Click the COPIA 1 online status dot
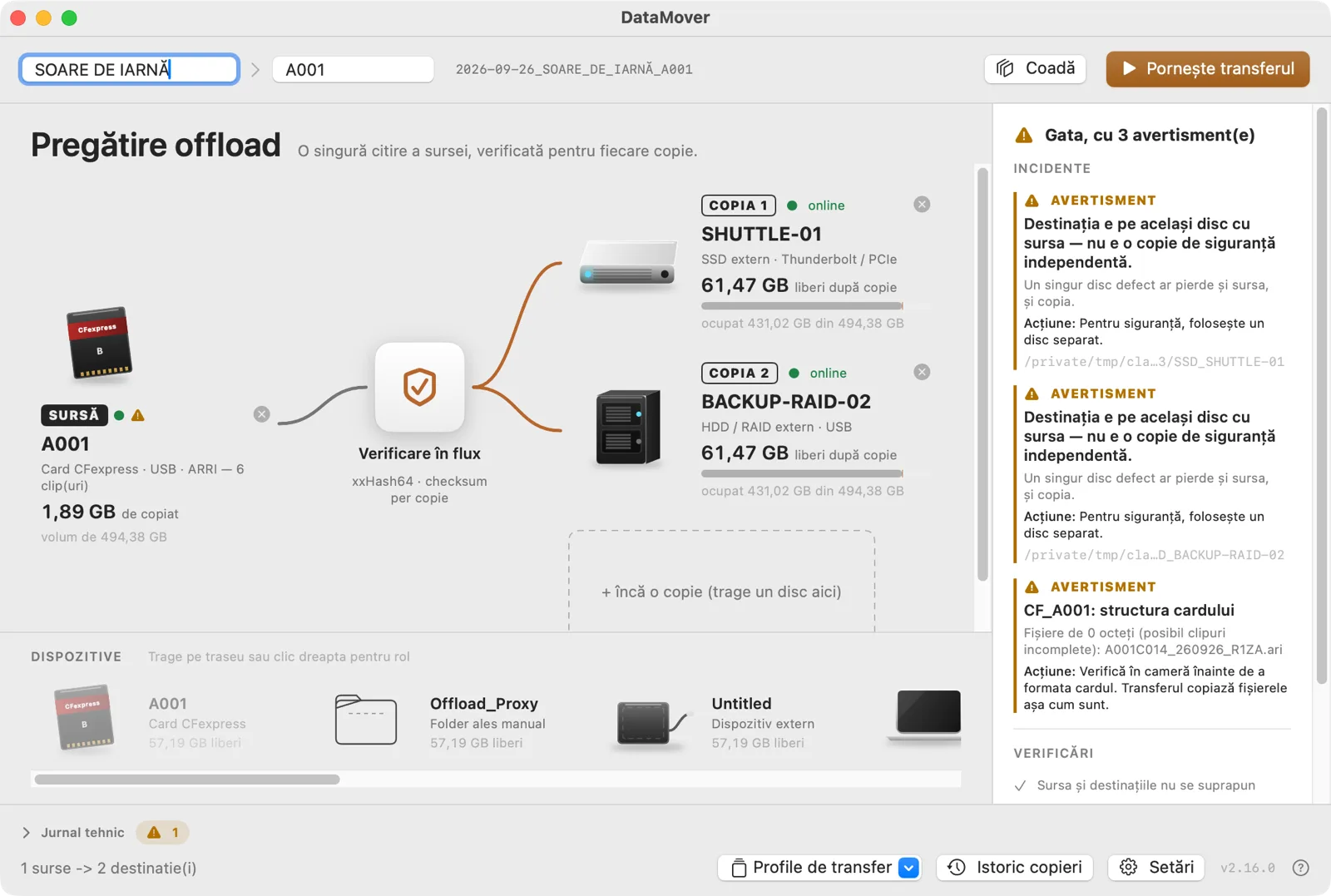Image resolution: width=1331 pixels, height=896 pixels. tap(792, 205)
